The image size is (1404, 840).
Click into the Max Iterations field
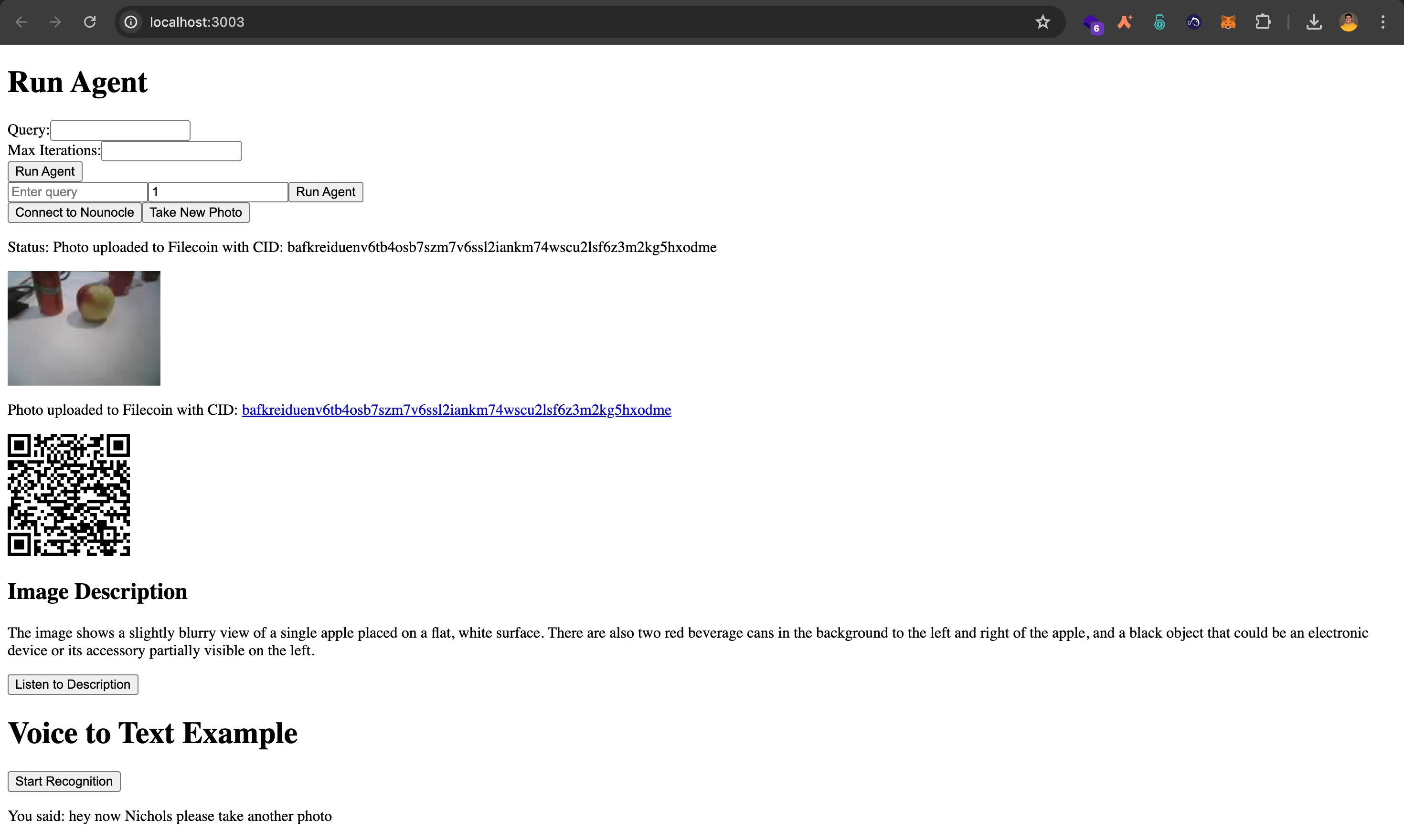tap(171, 150)
